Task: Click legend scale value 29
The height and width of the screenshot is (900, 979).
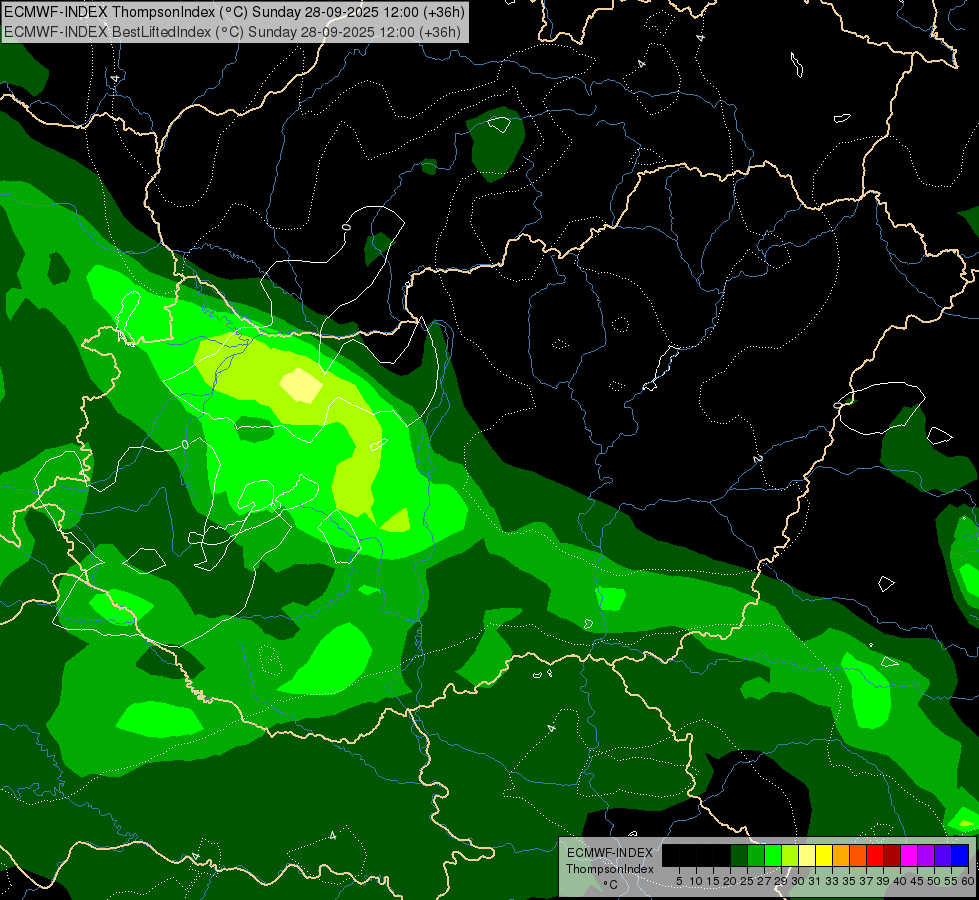Action: [x=780, y=881]
